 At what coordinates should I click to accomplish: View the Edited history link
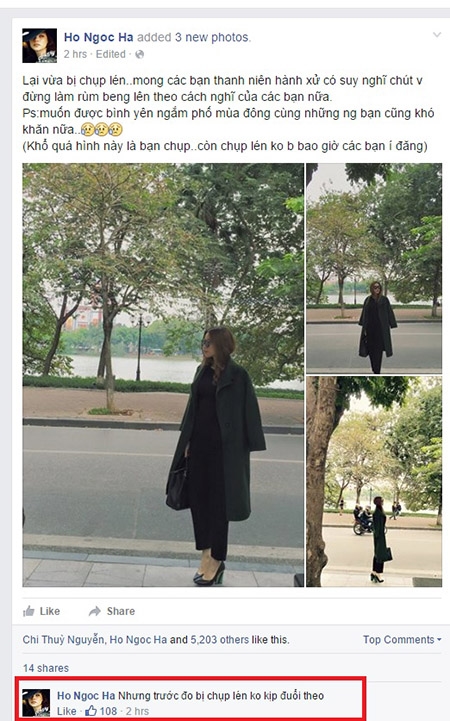[111, 54]
